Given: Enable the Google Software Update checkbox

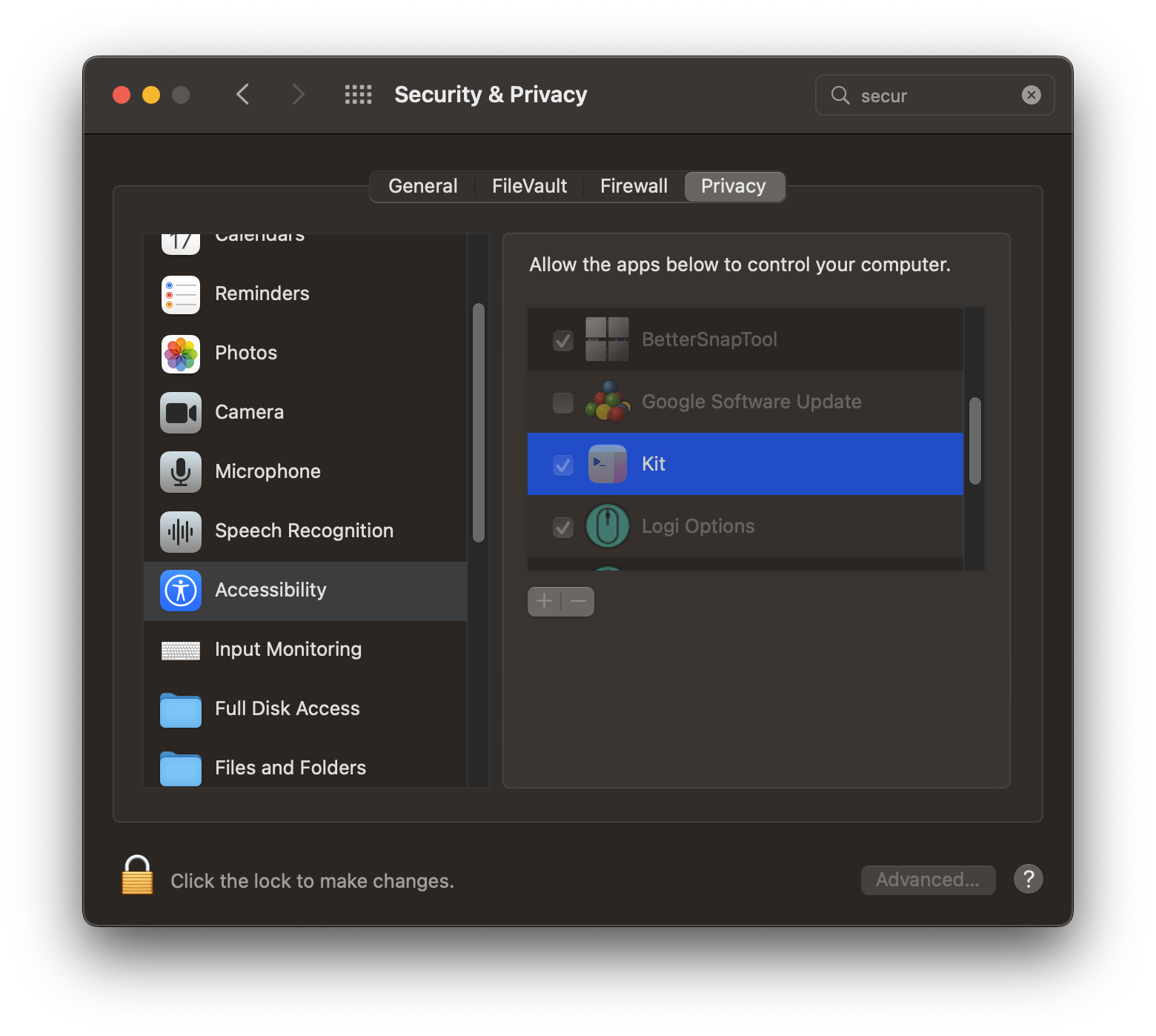Looking at the screenshot, I should pyautogui.click(x=563, y=402).
